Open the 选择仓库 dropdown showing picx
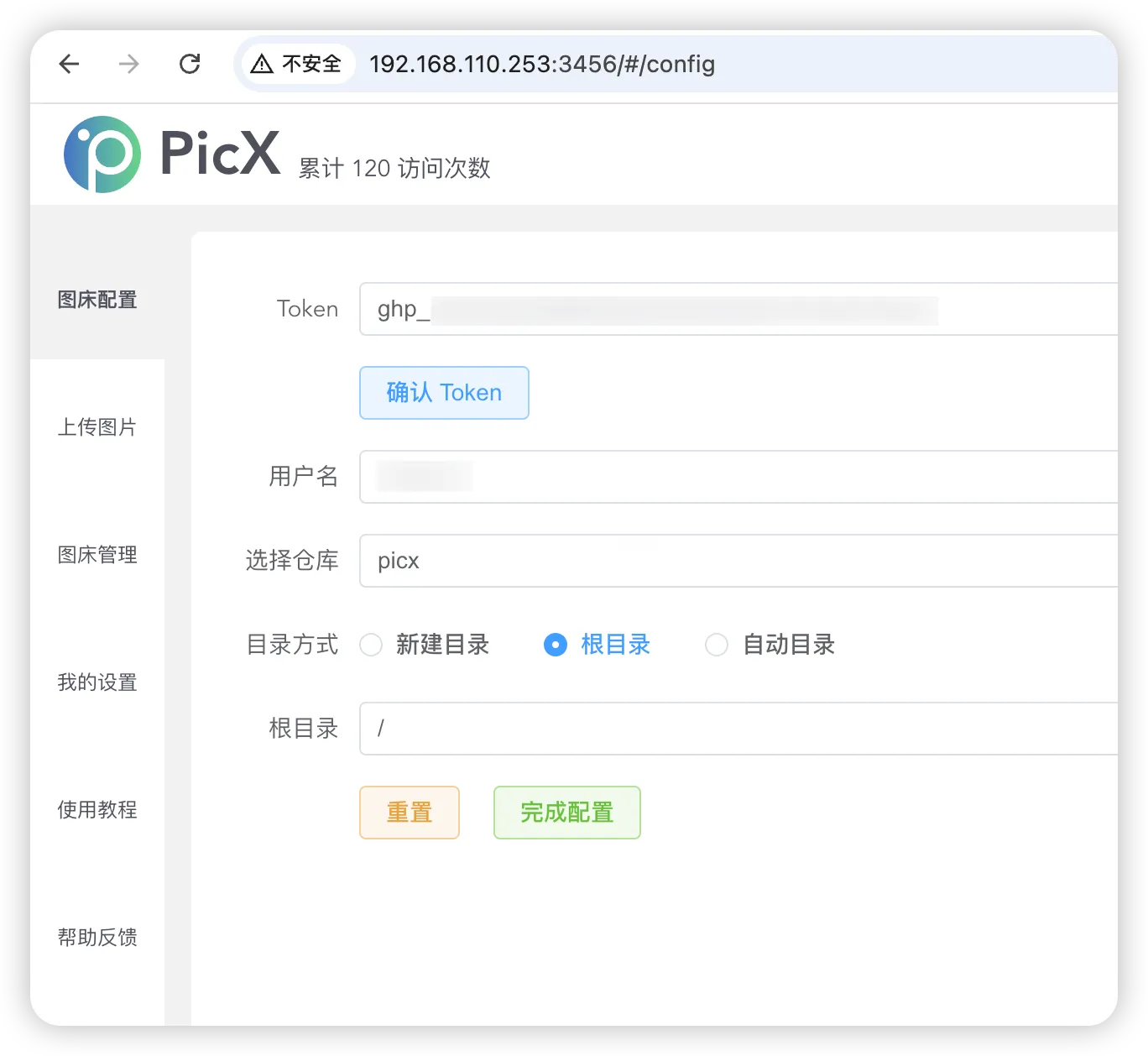This screenshot has height=1056, width=1148. (738, 561)
